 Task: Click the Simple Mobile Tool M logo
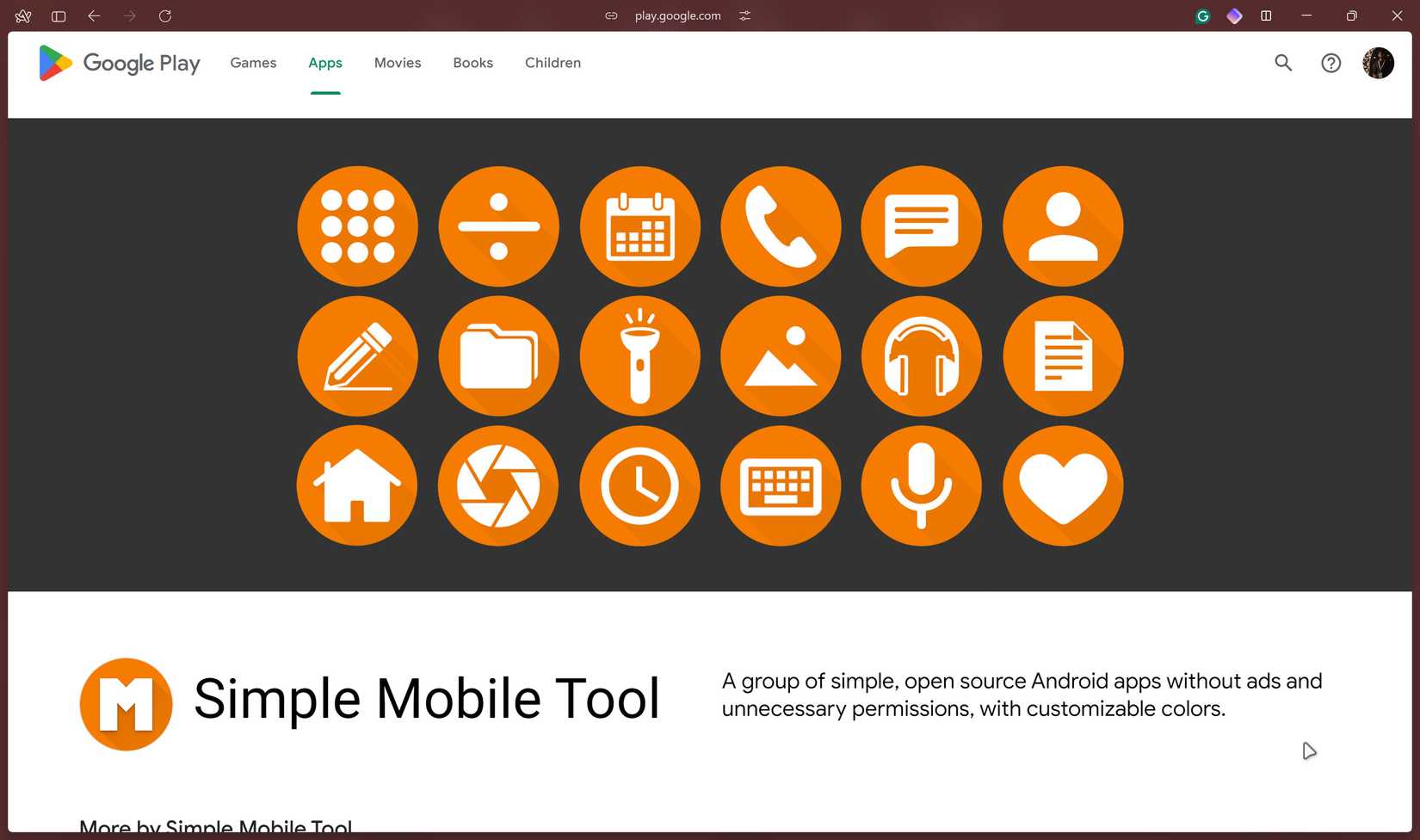(126, 704)
